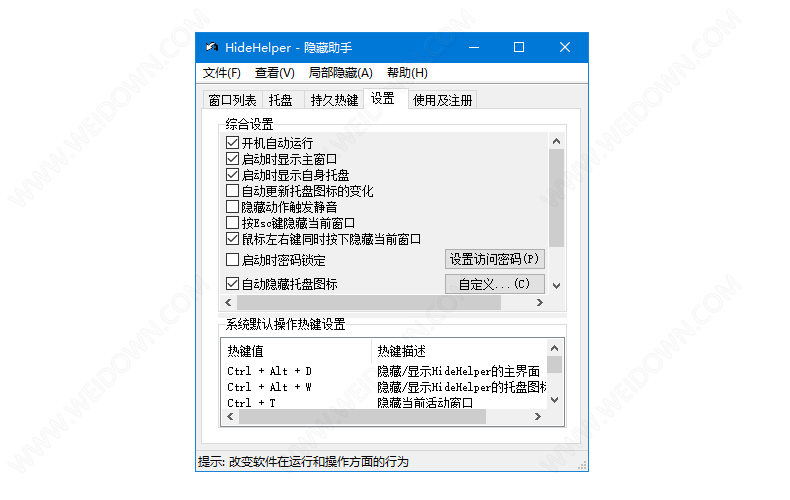Uncheck 鼠标左右键同时按下隐藏当前窗口

pyautogui.click(x=232, y=239)
